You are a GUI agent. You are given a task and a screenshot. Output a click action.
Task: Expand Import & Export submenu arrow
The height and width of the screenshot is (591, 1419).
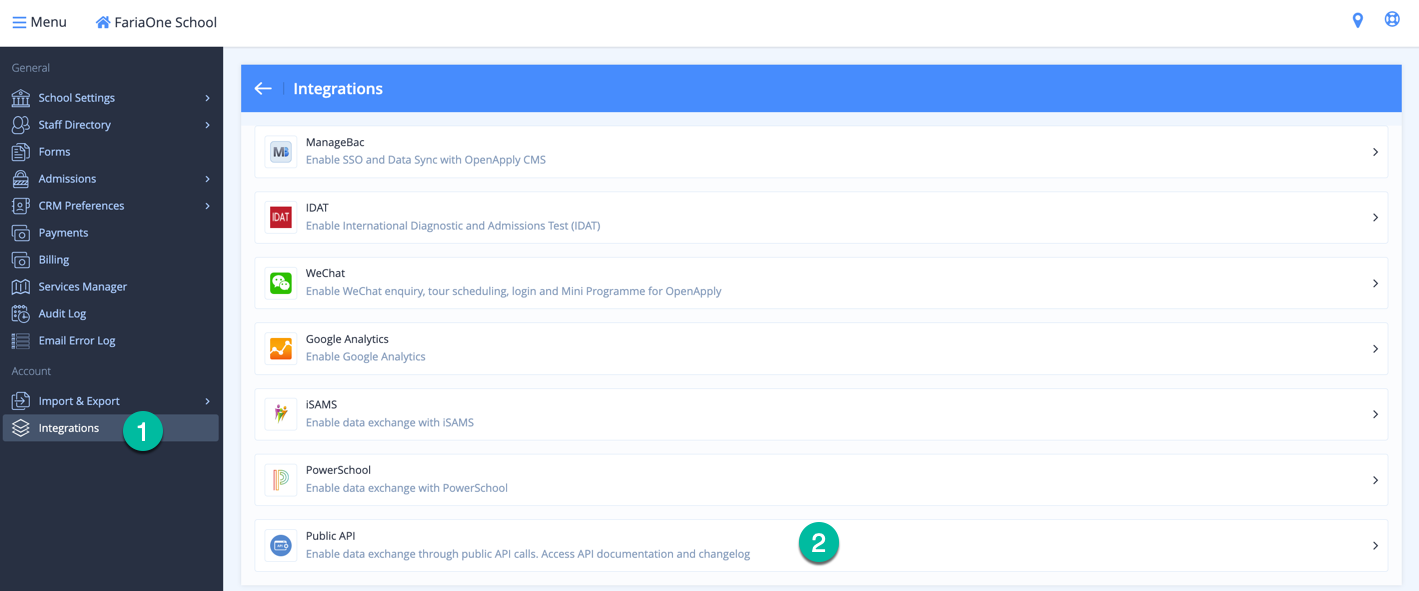[208, 401]
